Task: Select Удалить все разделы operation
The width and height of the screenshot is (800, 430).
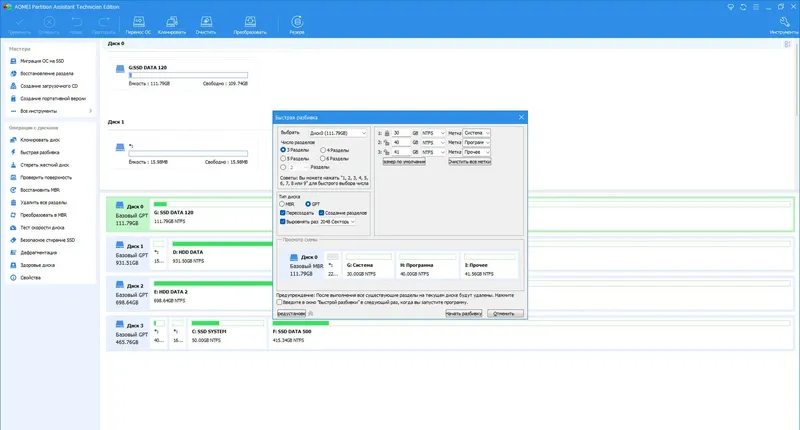Action: 43,203
